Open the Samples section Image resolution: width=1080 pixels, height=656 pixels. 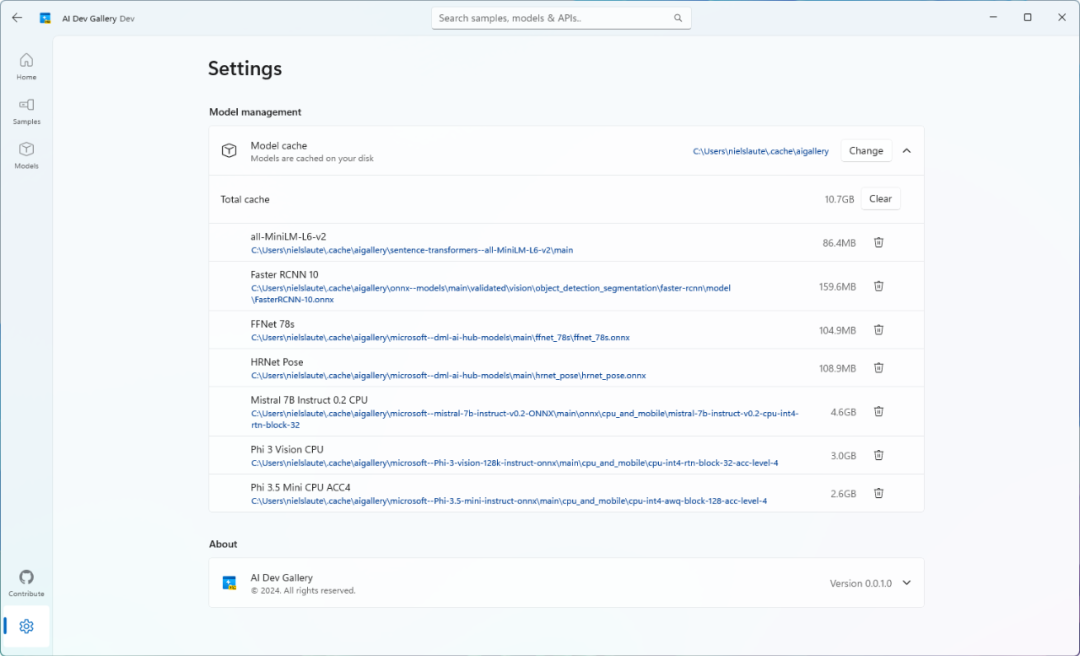[26, 110]
